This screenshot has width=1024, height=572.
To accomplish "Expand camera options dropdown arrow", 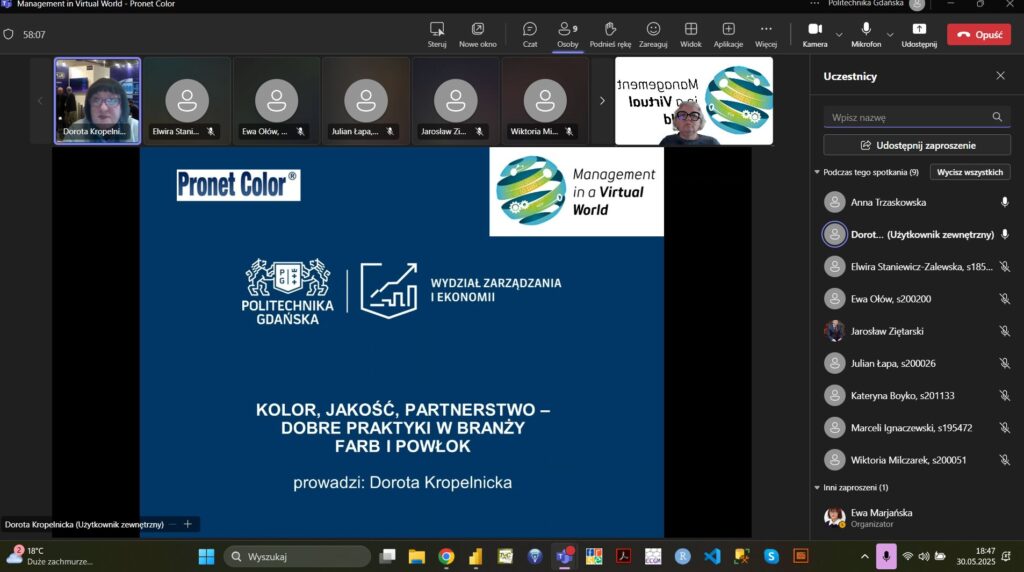I will [x=839, y=35].
